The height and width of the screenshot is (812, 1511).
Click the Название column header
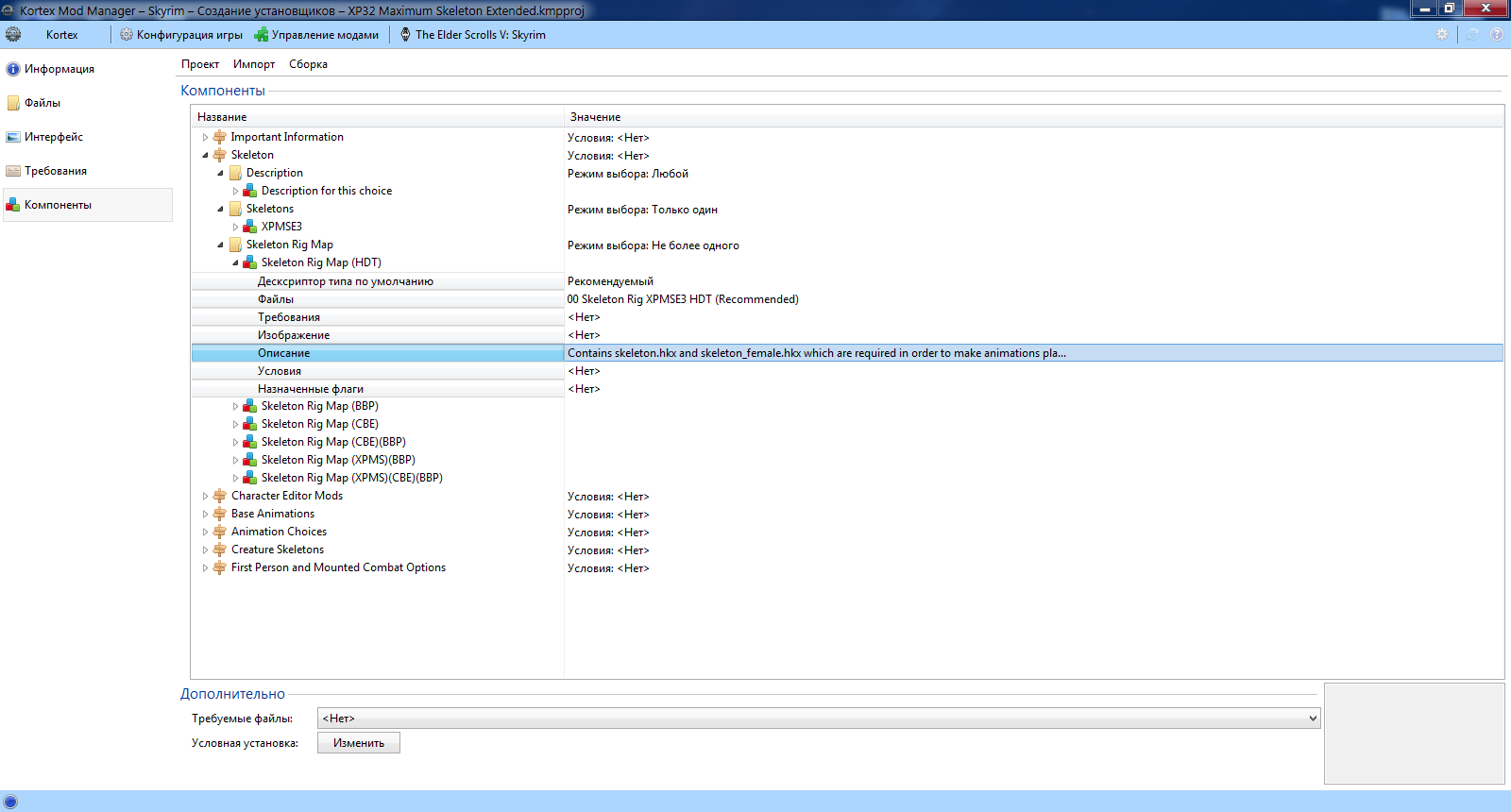(x=222, y=117)
